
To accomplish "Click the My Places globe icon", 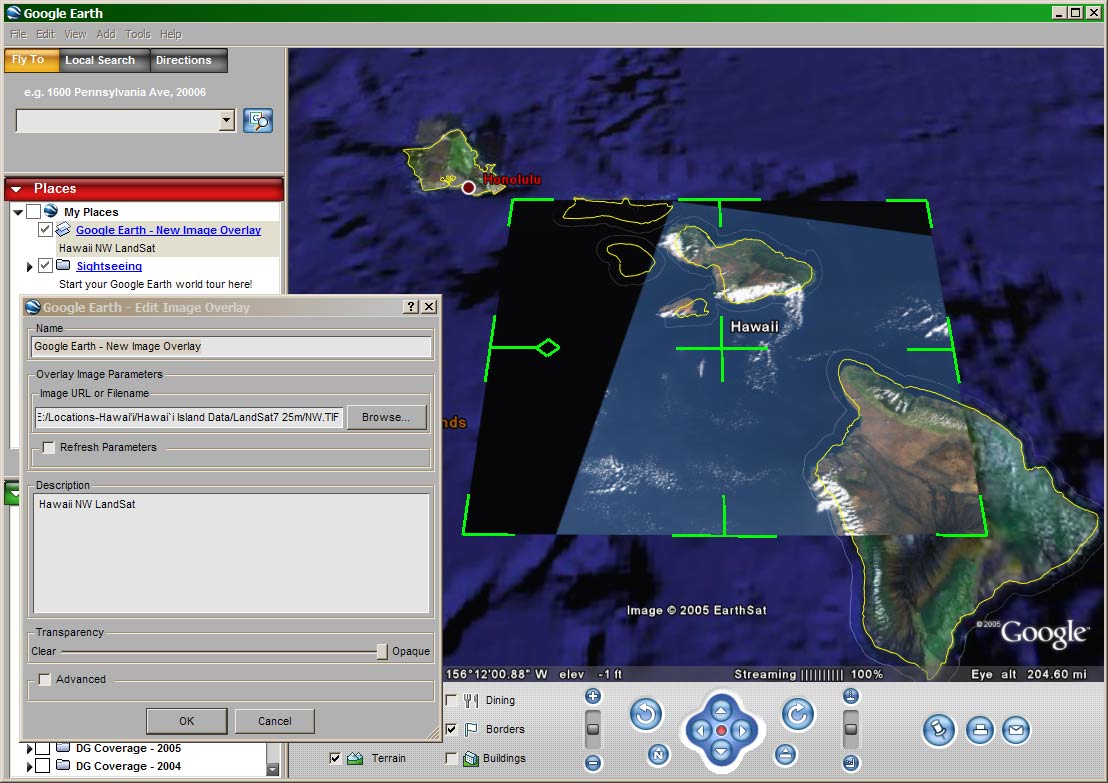I will tap(50, 211).
